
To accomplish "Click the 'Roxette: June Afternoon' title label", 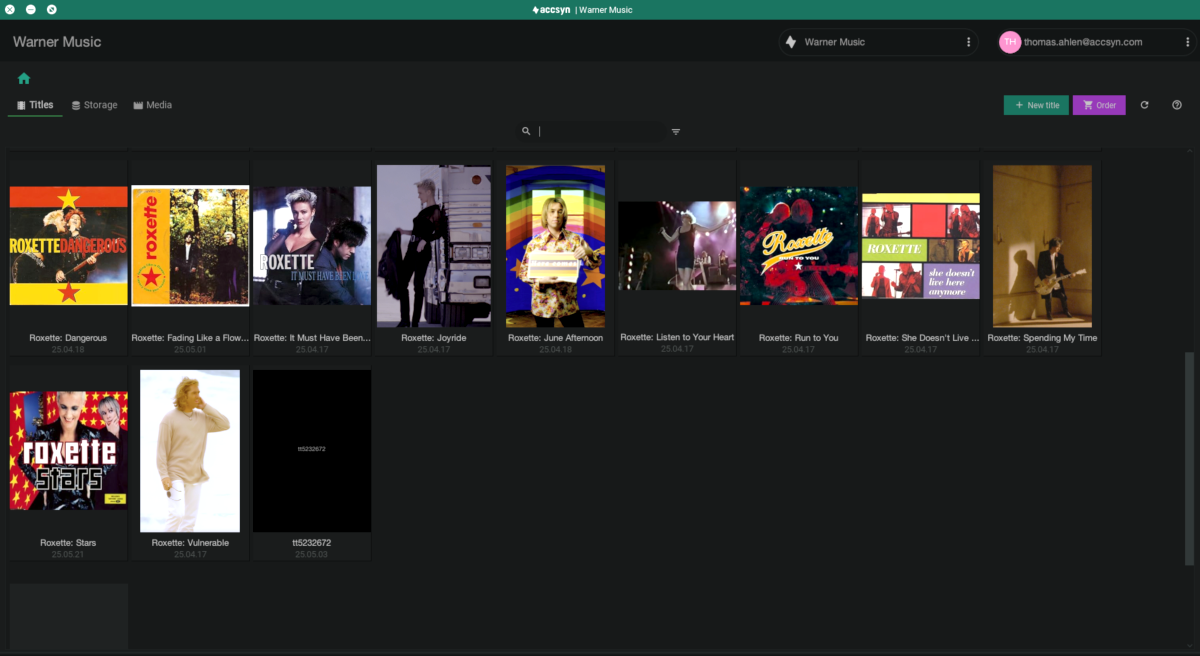I will pyautogui.click(x=556, y=338).
